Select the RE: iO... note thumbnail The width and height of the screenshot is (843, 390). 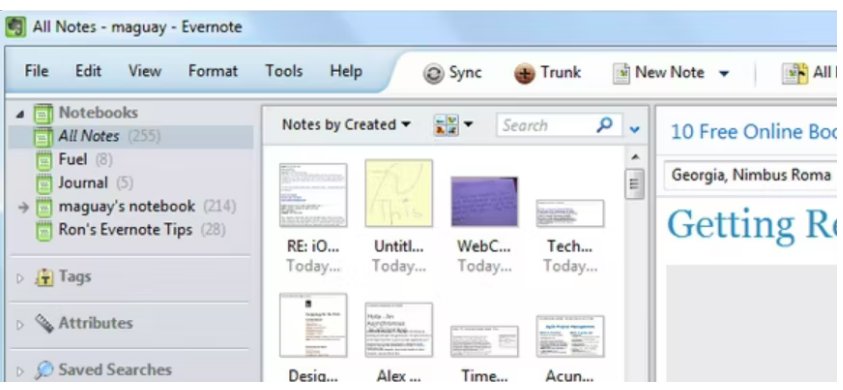click(x=313, y=195)
